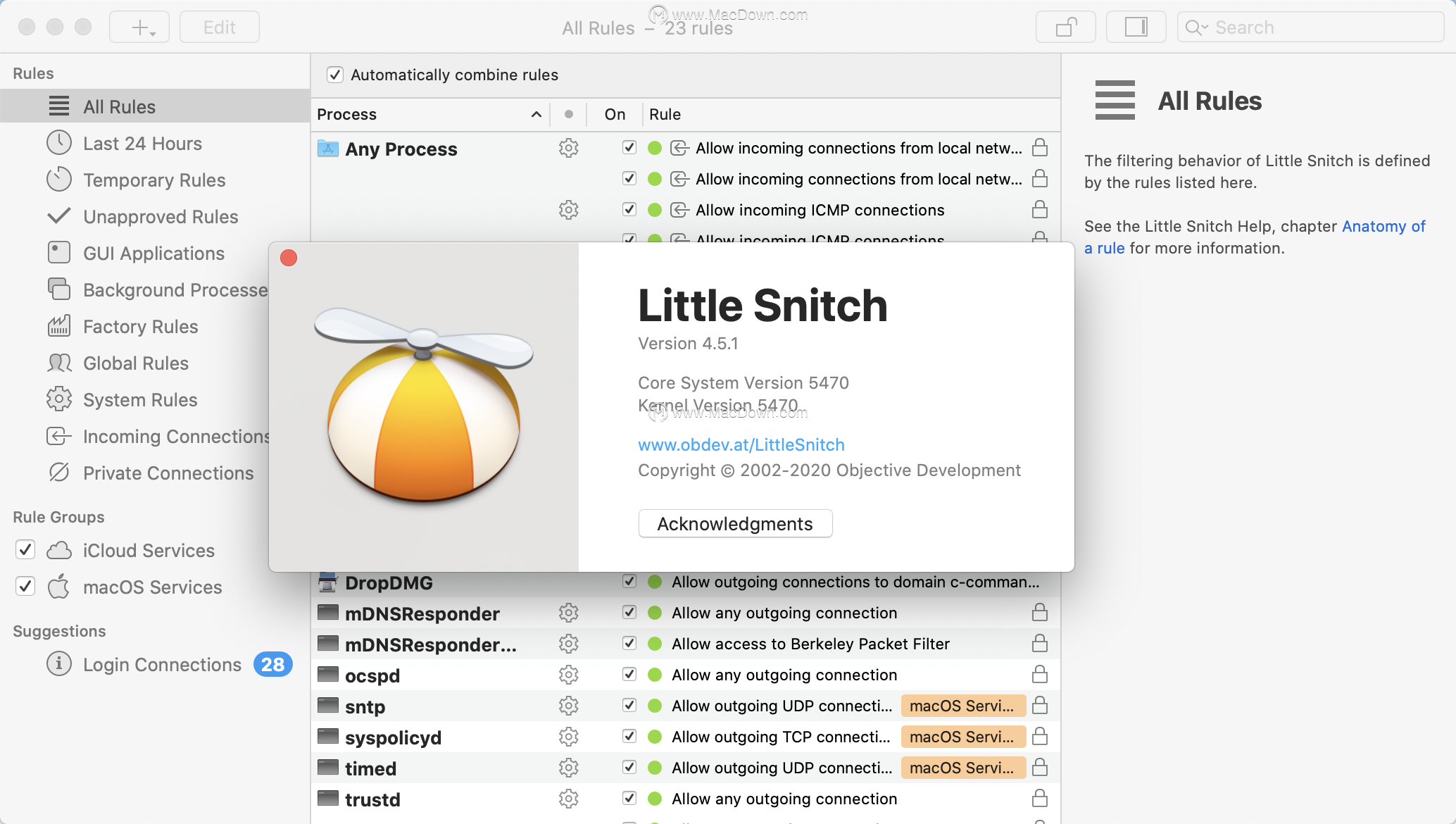Click the Last 24 Hours clock icon
1456x824 pixels.
pos(59,143)
